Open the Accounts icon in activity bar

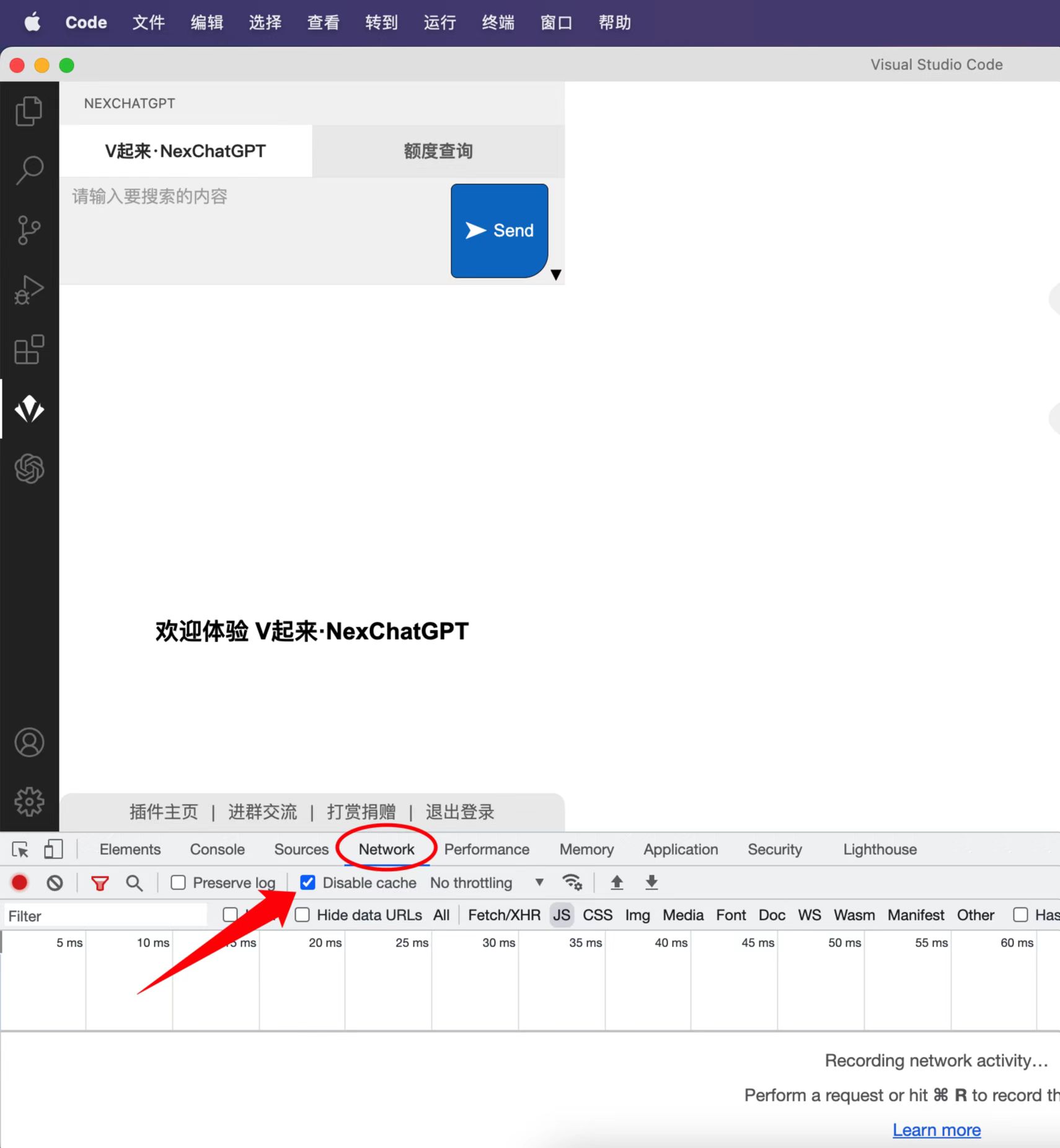pos(29,743)
